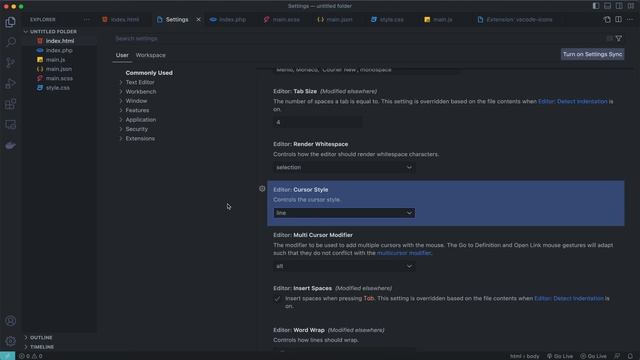Open the Docker view in activity bar

10,145
